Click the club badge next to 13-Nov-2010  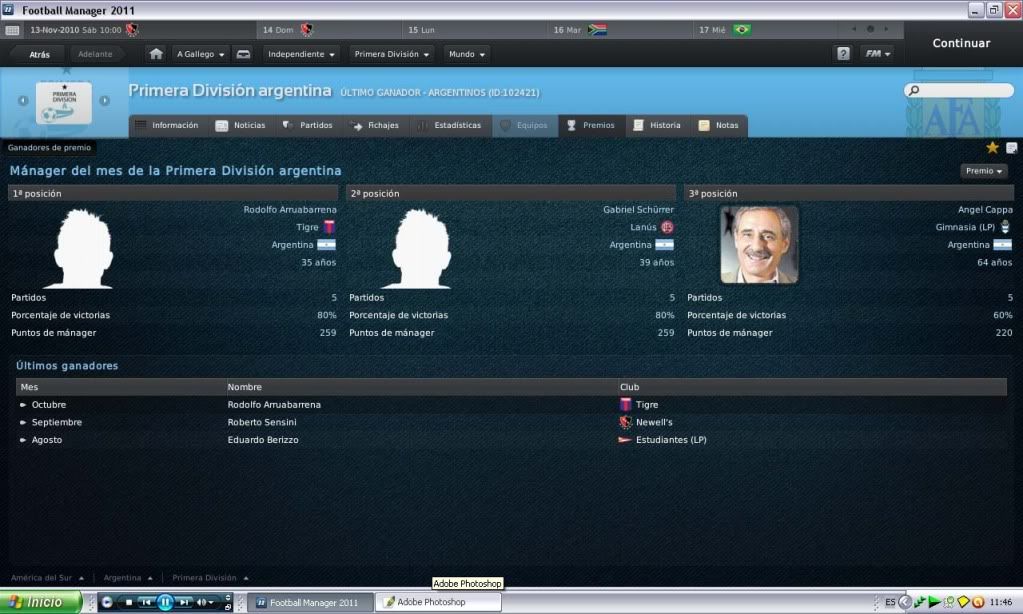[x=132, y=29]
